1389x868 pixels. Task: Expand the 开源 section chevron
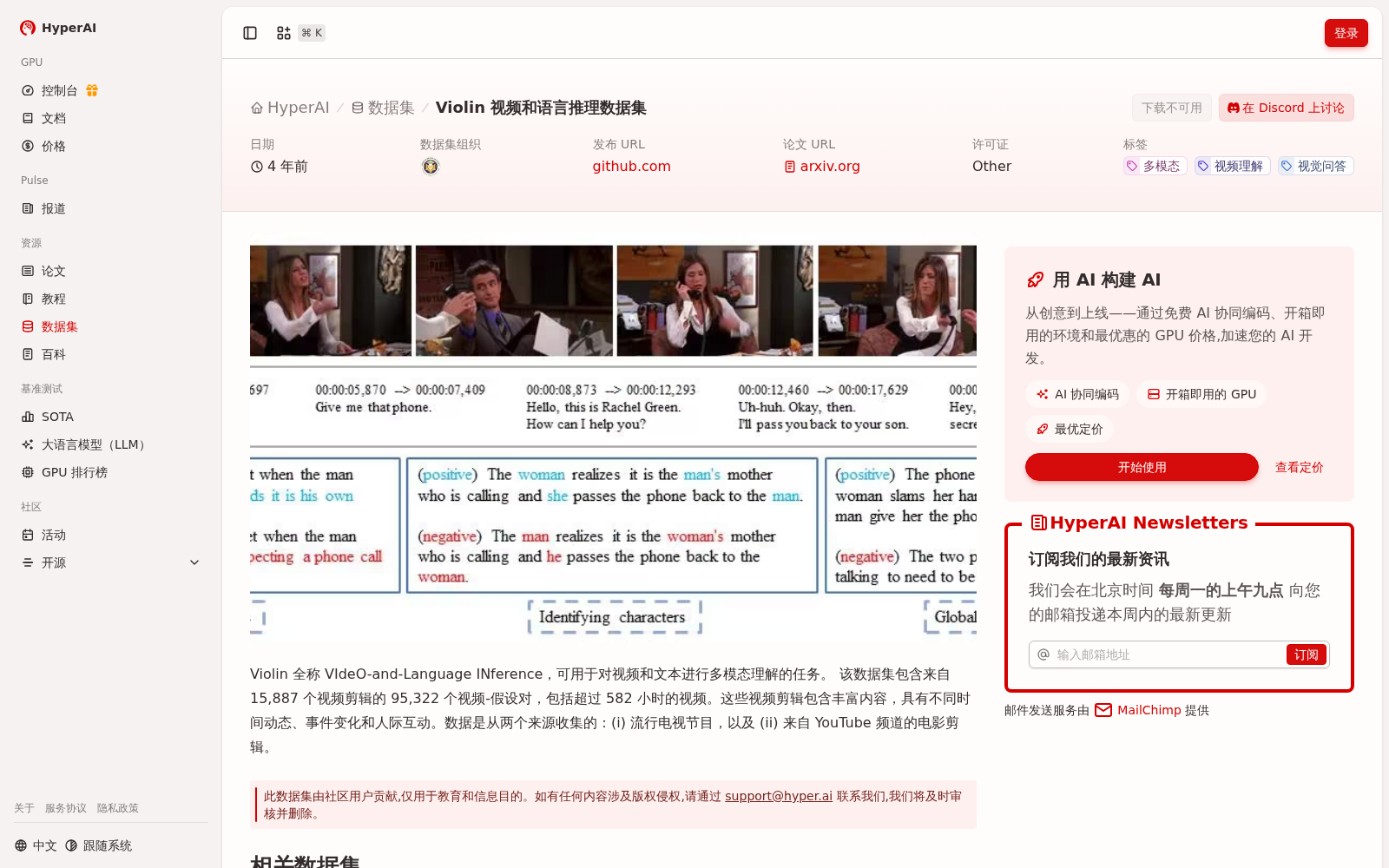click(194, 562)
